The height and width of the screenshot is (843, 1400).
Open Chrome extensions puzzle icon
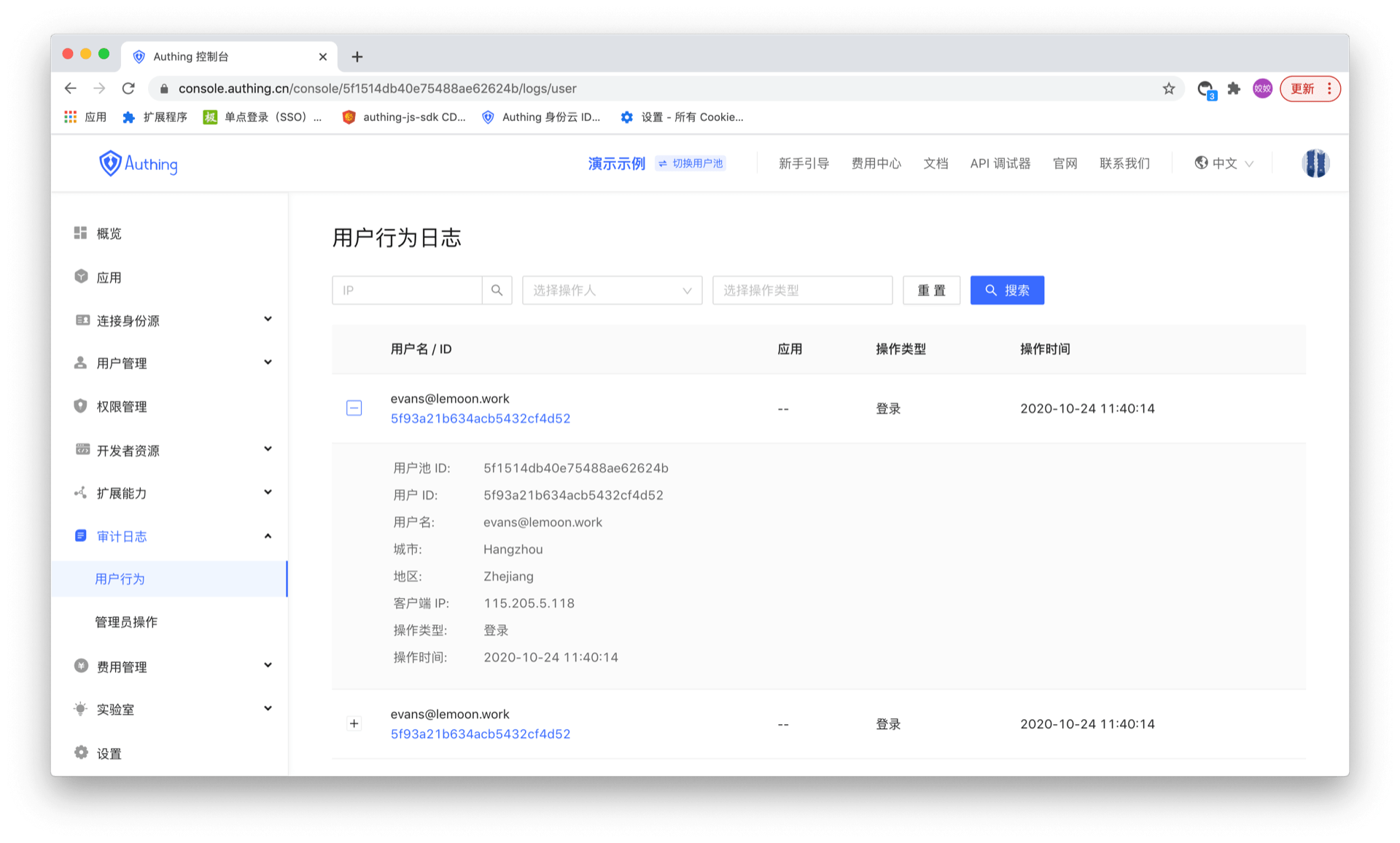pos(1234,89)
